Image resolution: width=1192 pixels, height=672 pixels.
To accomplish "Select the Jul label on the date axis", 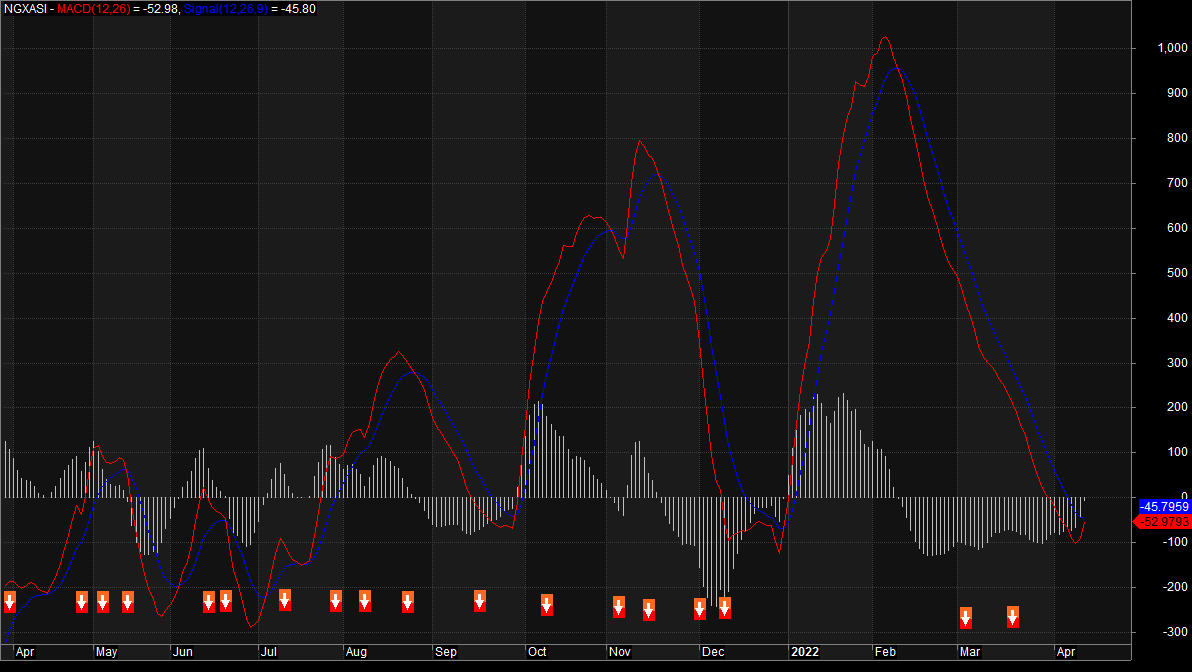I will click(x=268, y=652).
